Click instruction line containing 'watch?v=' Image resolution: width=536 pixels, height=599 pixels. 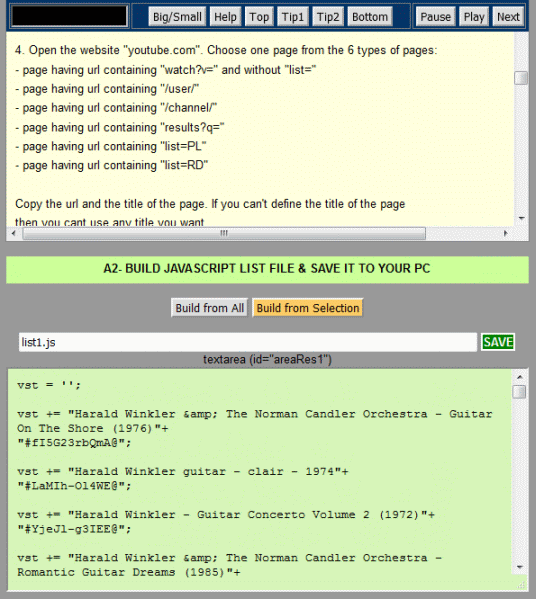coord(166,70)
